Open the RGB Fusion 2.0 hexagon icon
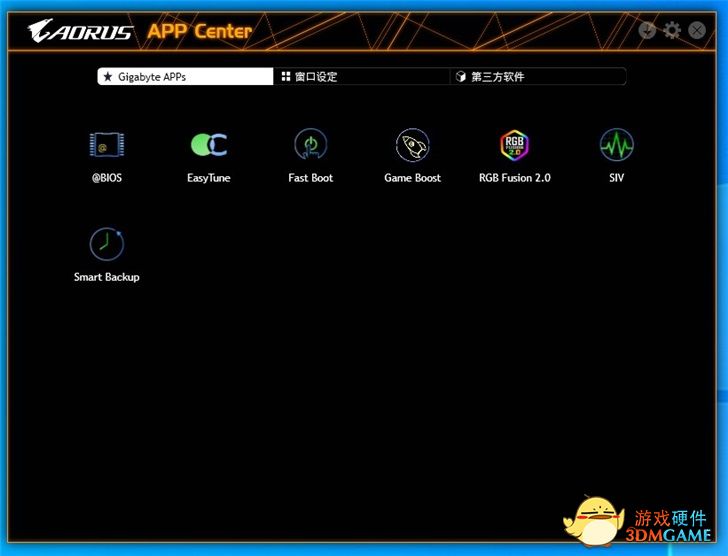This screenshot has height=556, width=728. [x=514, y=144]
